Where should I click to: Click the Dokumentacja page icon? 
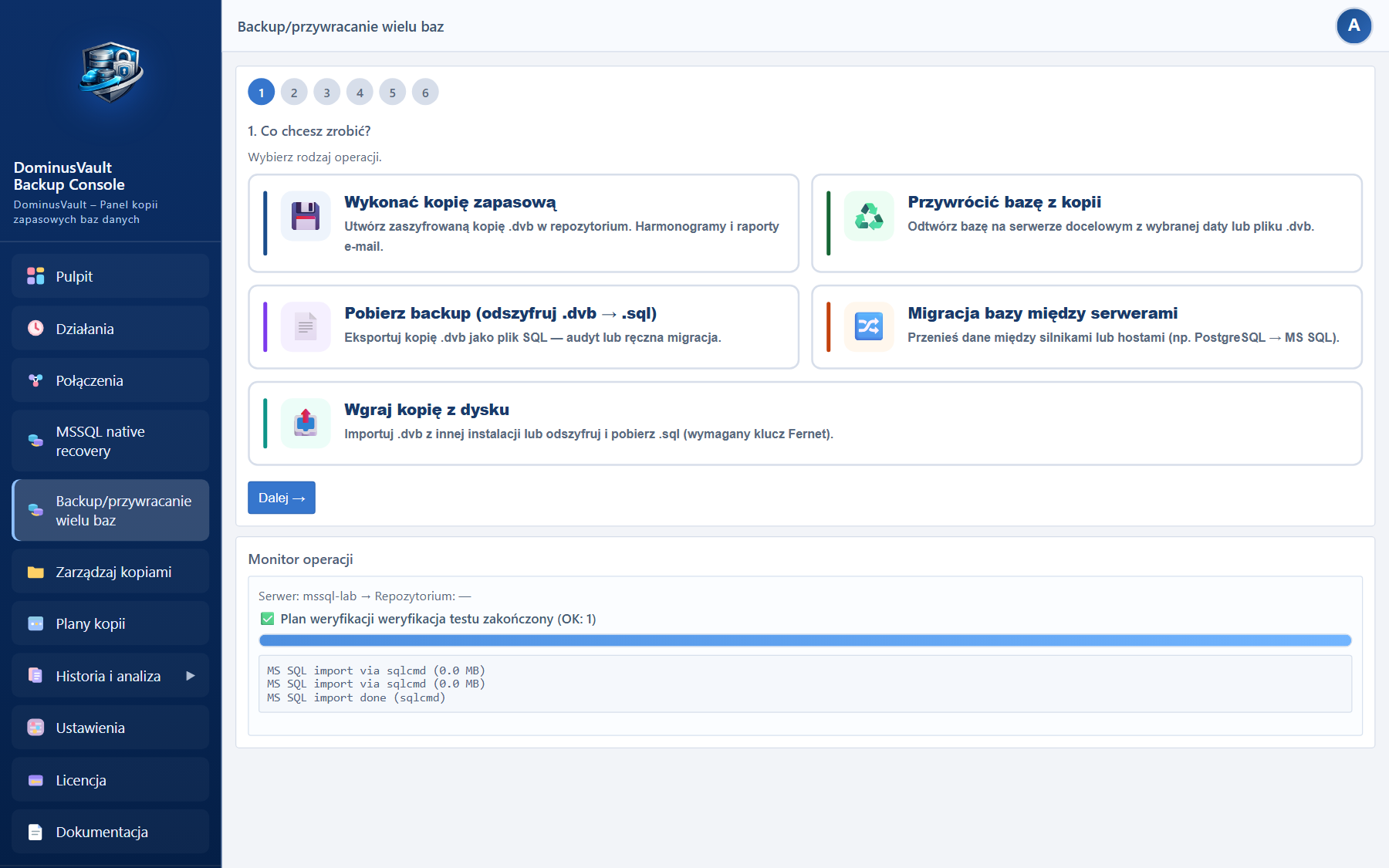point(35,832)
